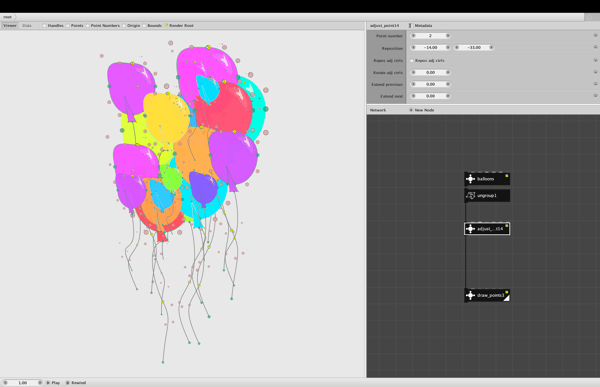Image resolution: width=600 pixels, height=387 pixels.
Task: Decrease Extend next with left arrow
Action: [x=413, y=96]
